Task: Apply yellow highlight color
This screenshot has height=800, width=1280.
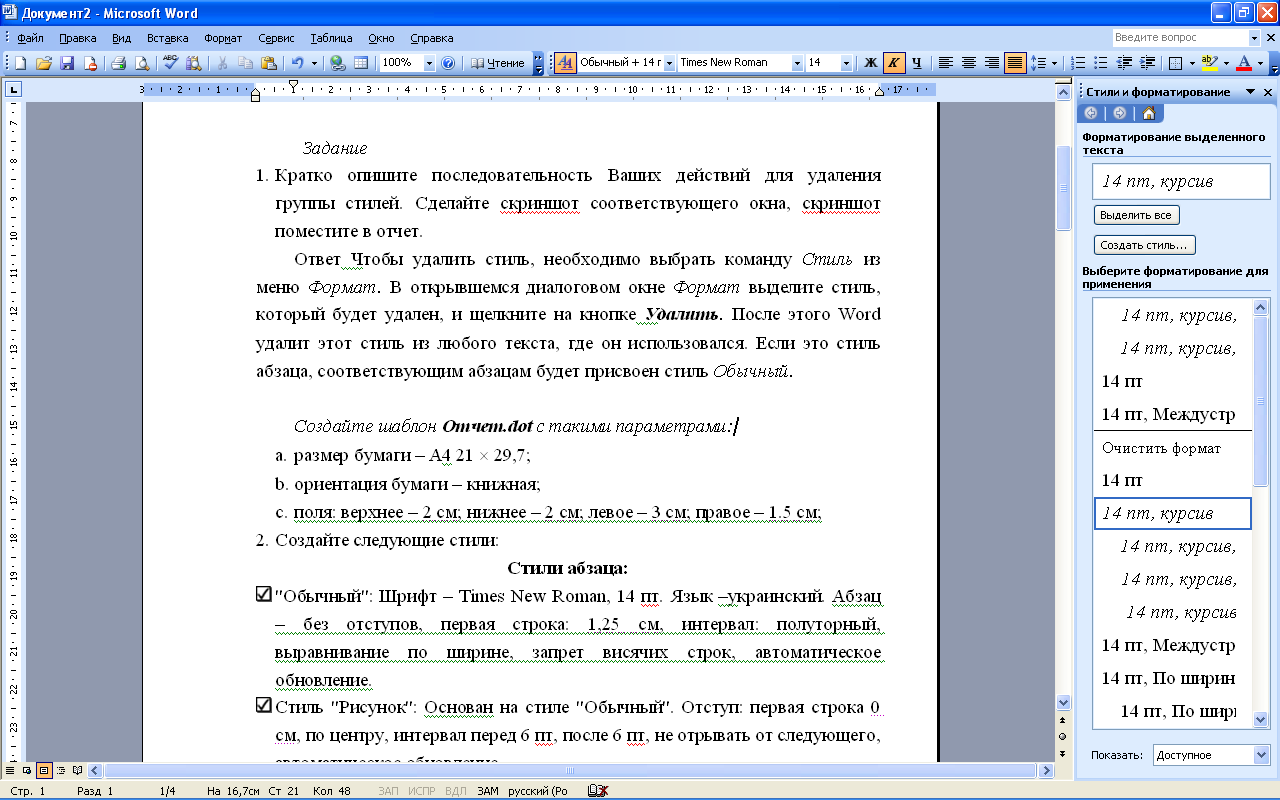Action: 1209,63
